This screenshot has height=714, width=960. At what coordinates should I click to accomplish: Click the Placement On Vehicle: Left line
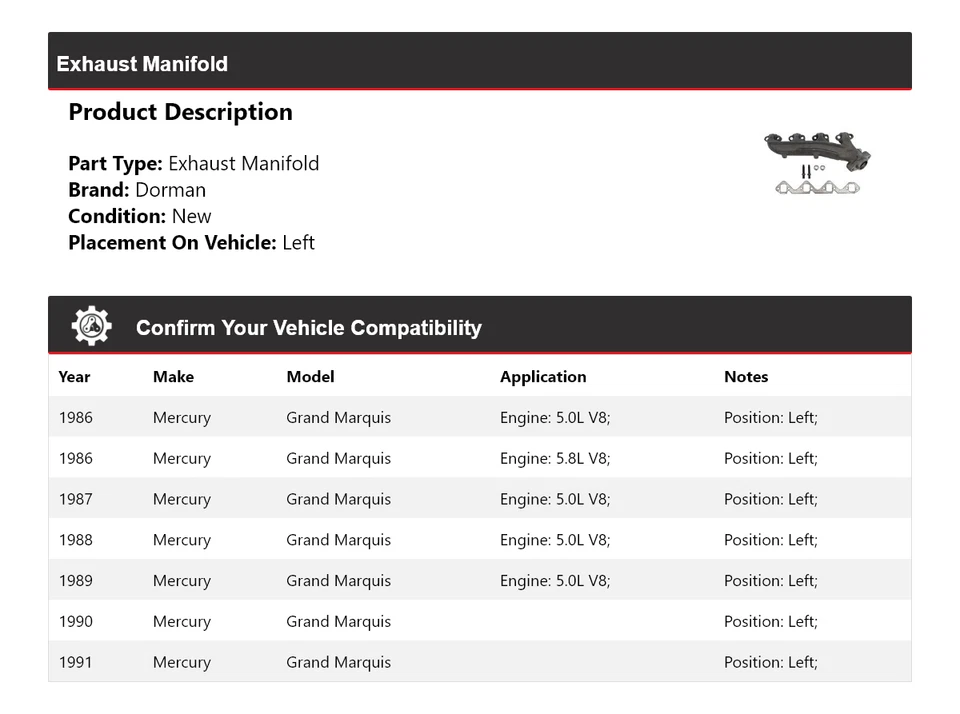[x=191, y=242]
